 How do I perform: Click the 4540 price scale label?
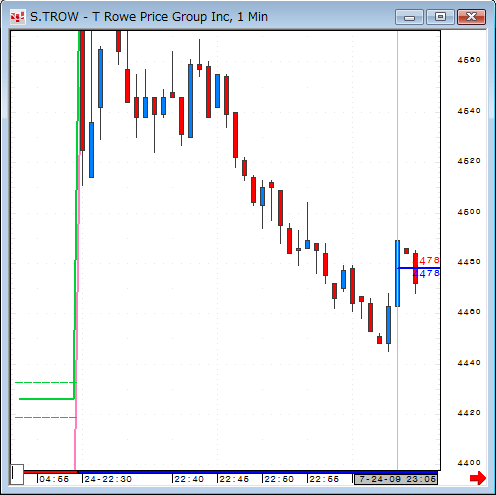(x=469, y=111)
